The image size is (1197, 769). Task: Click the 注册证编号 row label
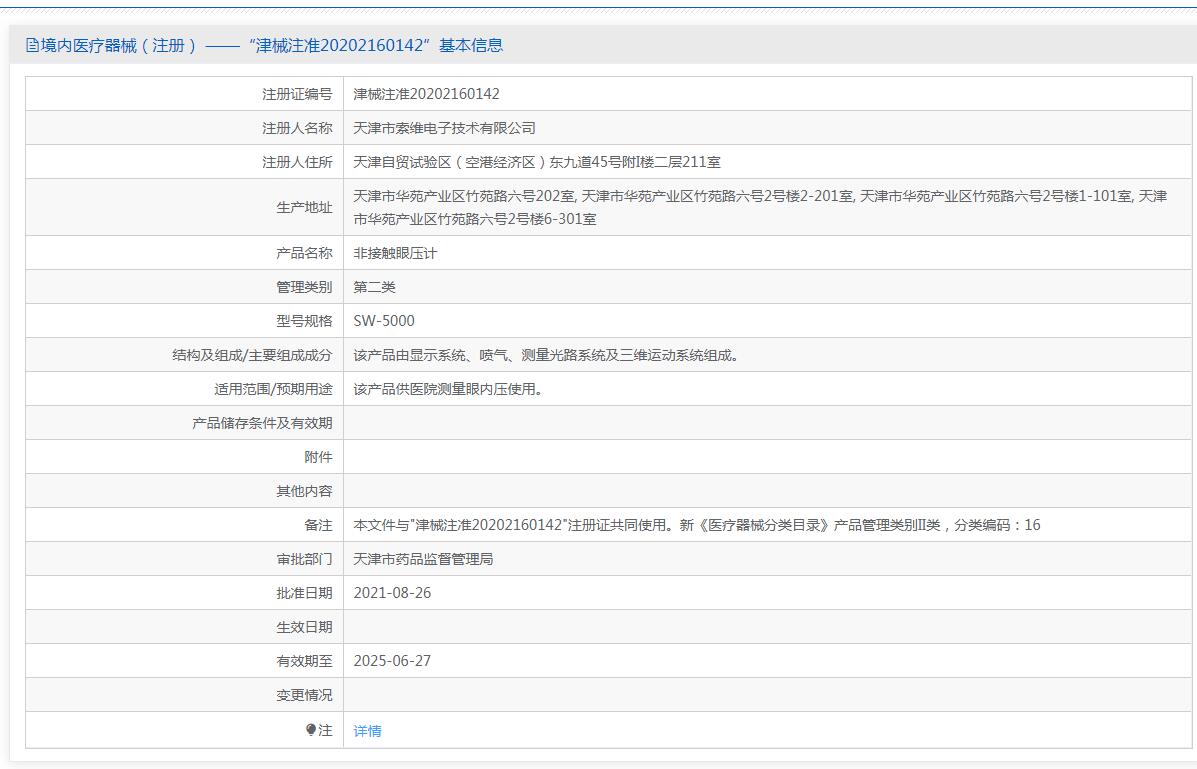click(x=297, y=94)
